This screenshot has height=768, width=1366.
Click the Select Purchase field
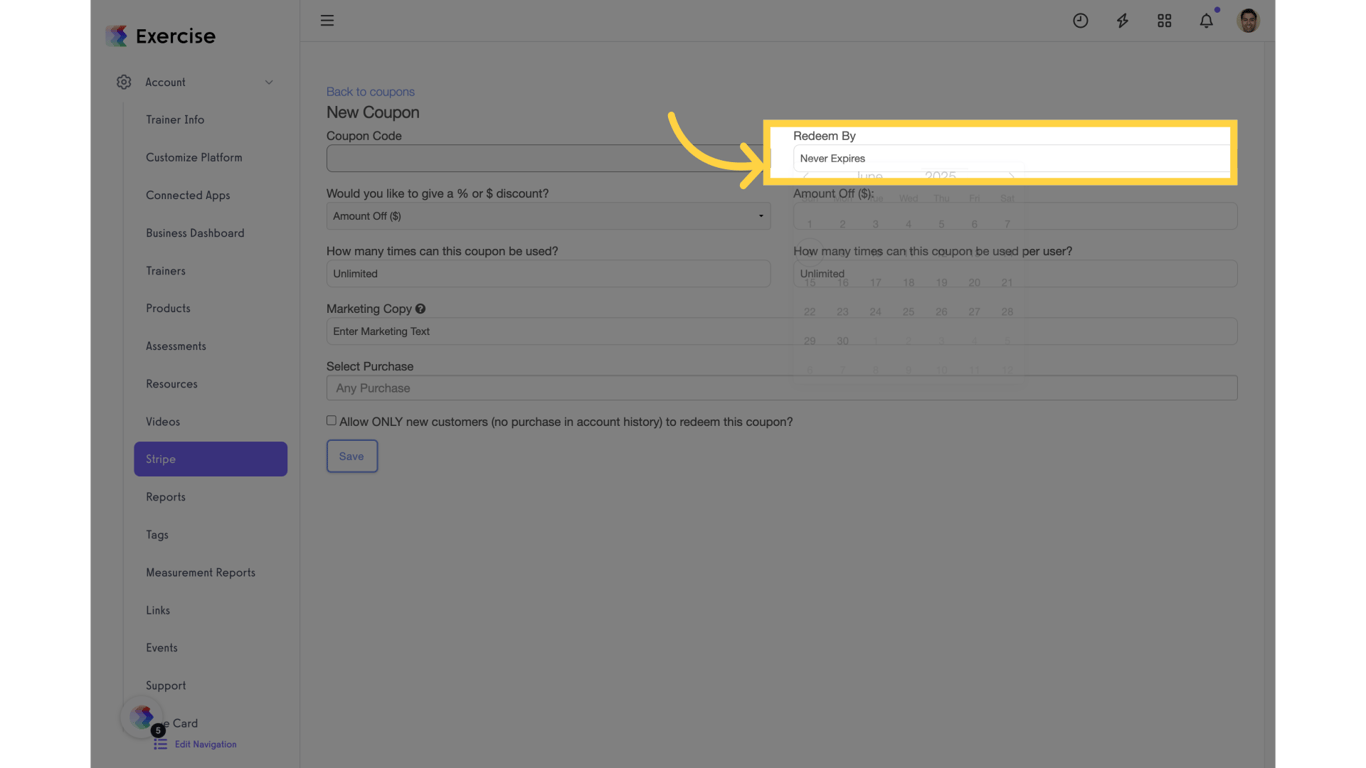pyautogui.click(x=782, y=388)
